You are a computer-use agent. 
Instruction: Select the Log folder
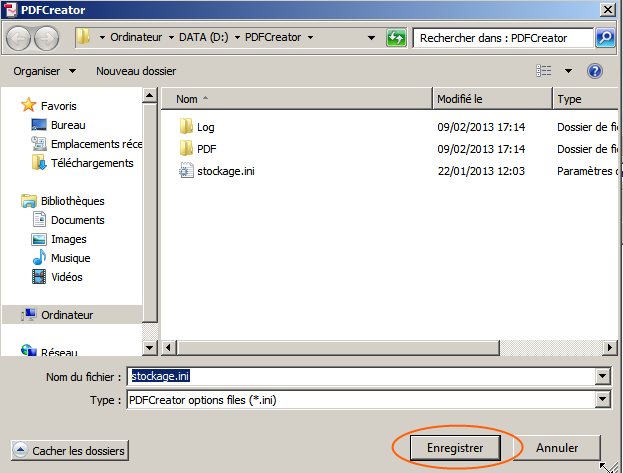(x=205, y=127)
